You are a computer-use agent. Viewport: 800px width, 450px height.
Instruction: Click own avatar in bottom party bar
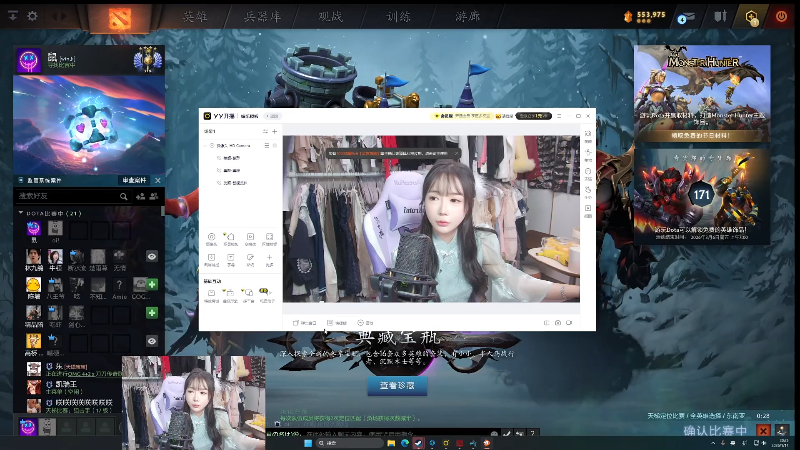[28, 427]
